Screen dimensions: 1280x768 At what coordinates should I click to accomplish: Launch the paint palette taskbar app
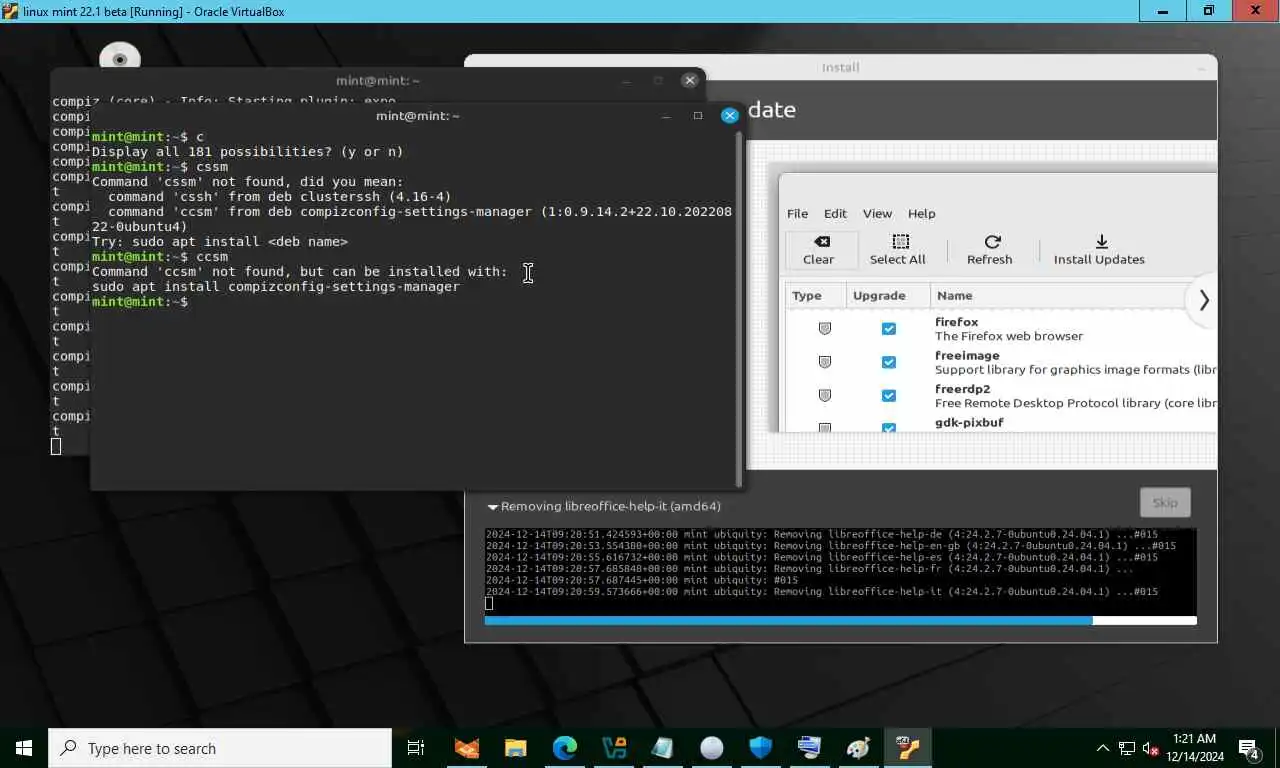[x=859, y=748]
